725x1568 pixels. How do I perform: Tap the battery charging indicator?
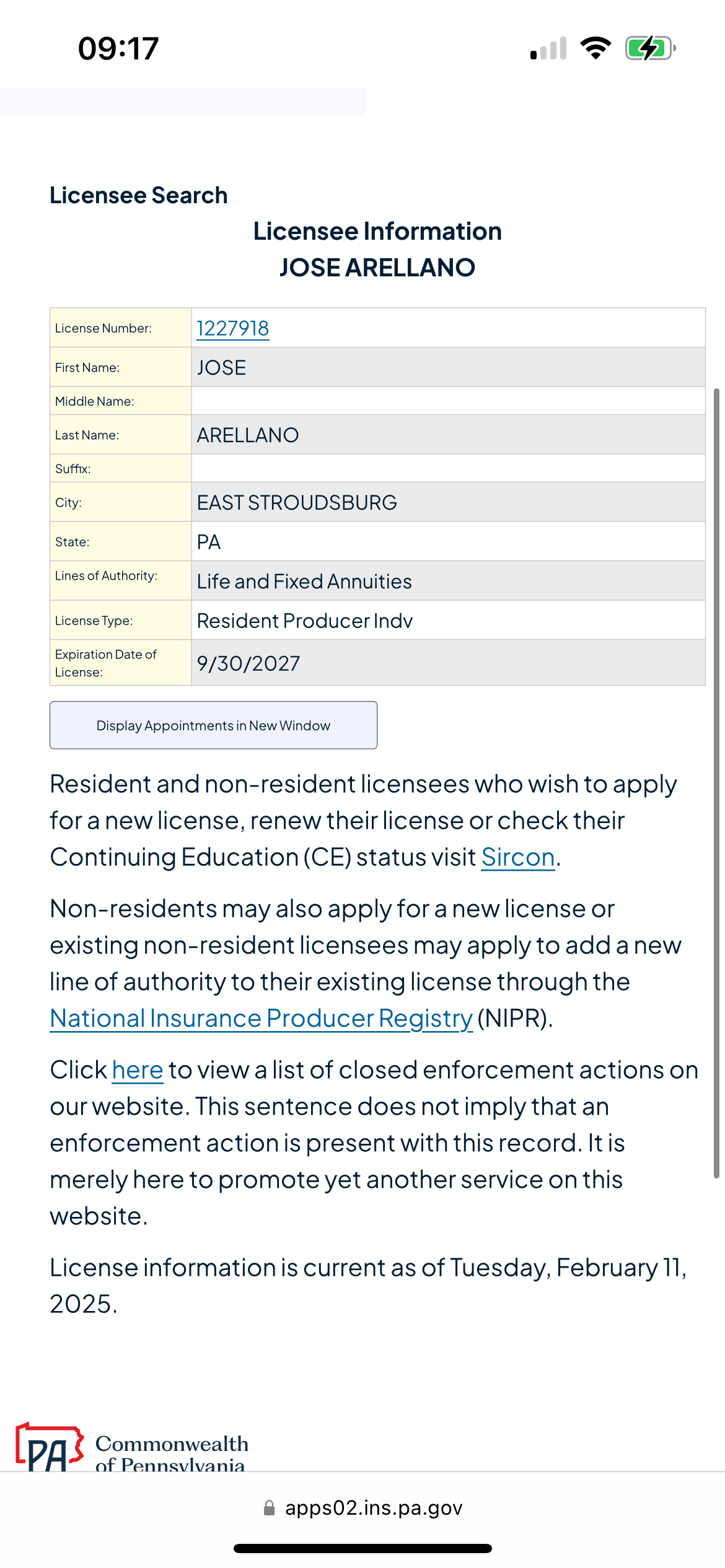click(648, 47)
